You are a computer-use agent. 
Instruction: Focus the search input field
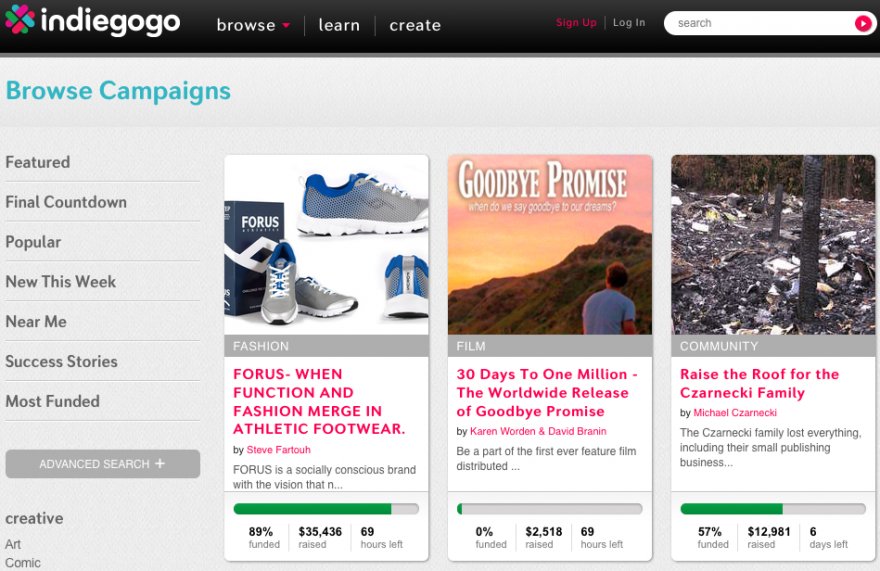760,23
